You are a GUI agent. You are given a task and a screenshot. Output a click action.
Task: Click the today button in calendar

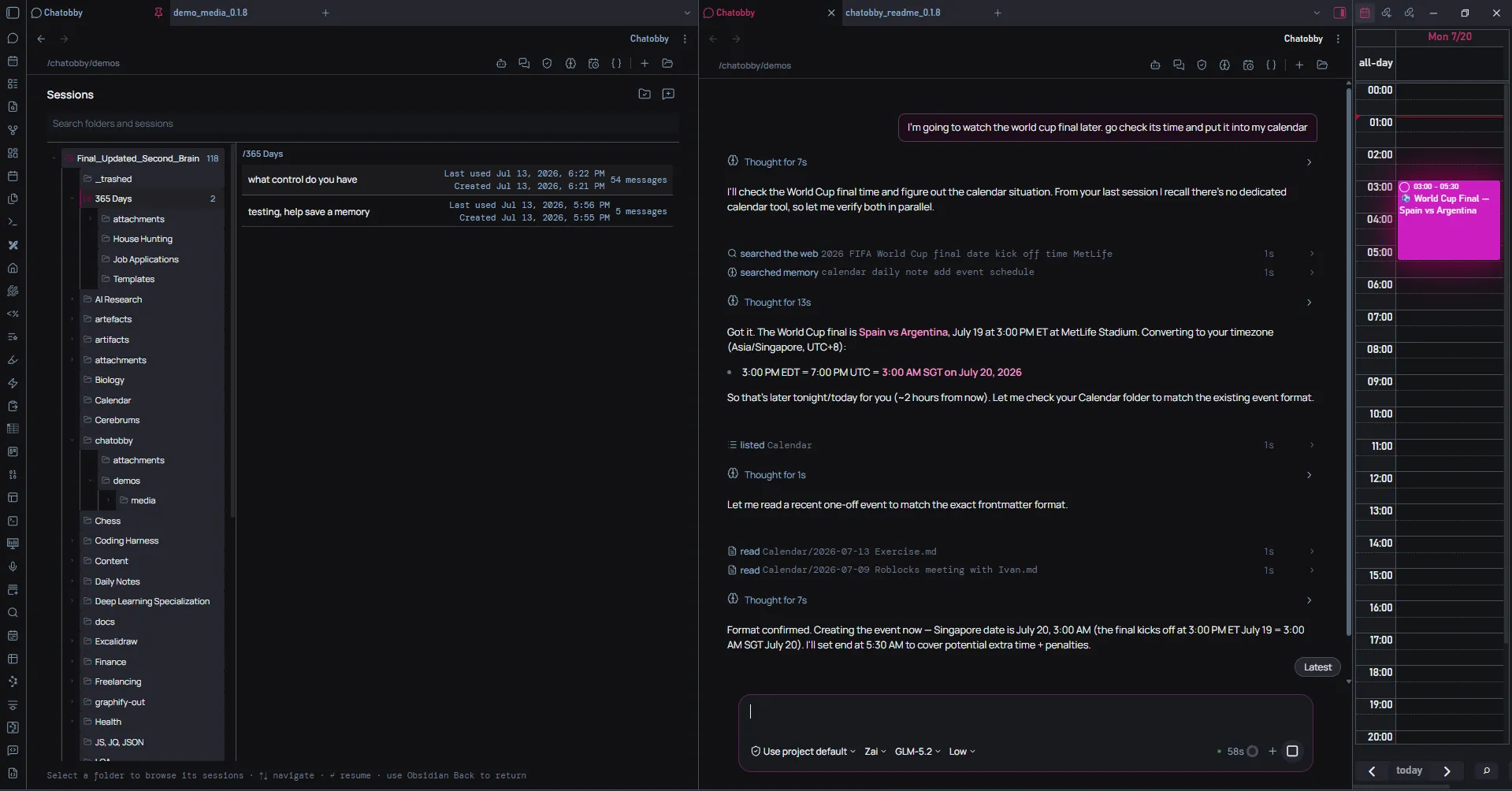[1409, 771]
